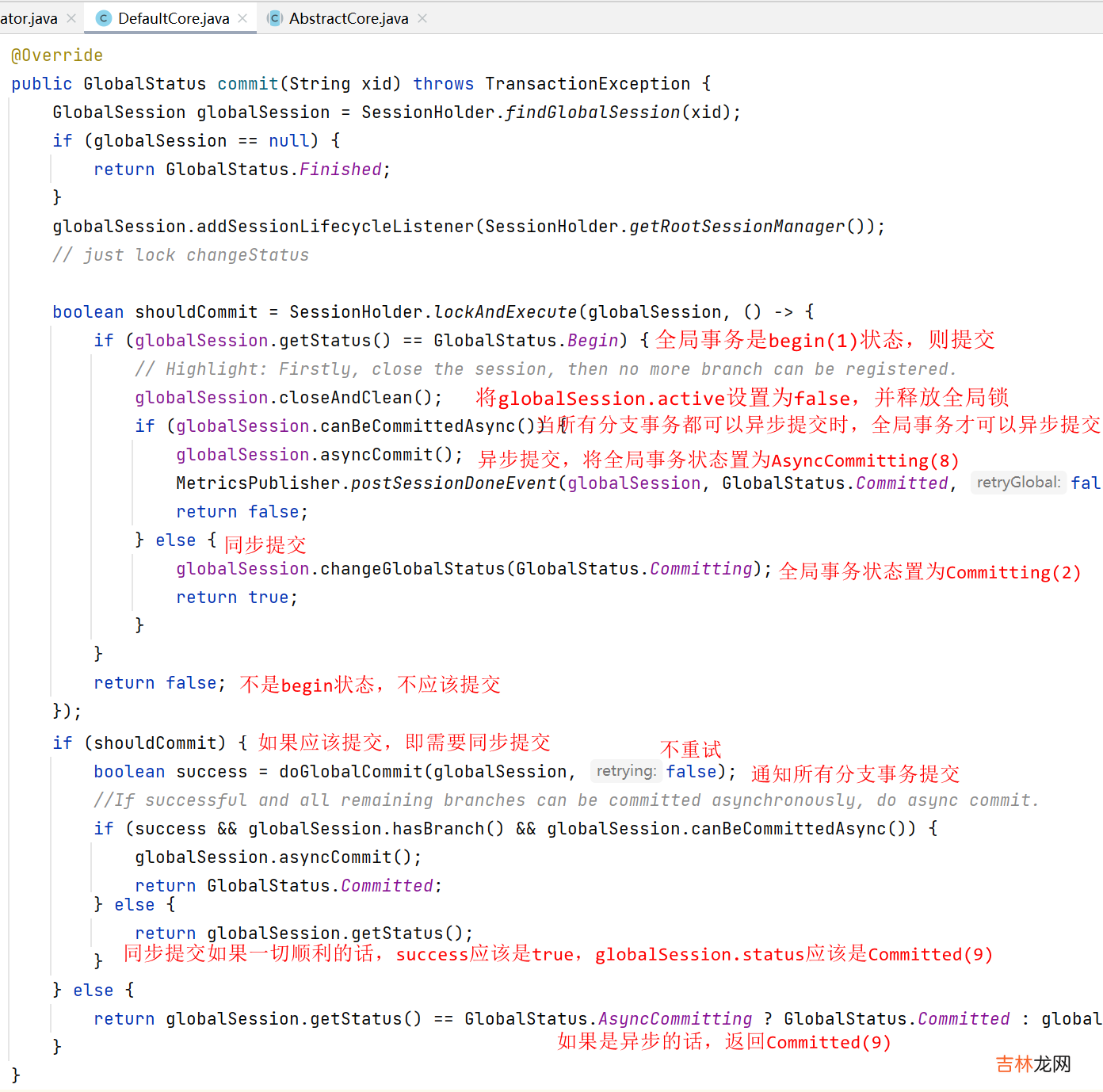Click the hasBranch method call

(x=440, y=829)
